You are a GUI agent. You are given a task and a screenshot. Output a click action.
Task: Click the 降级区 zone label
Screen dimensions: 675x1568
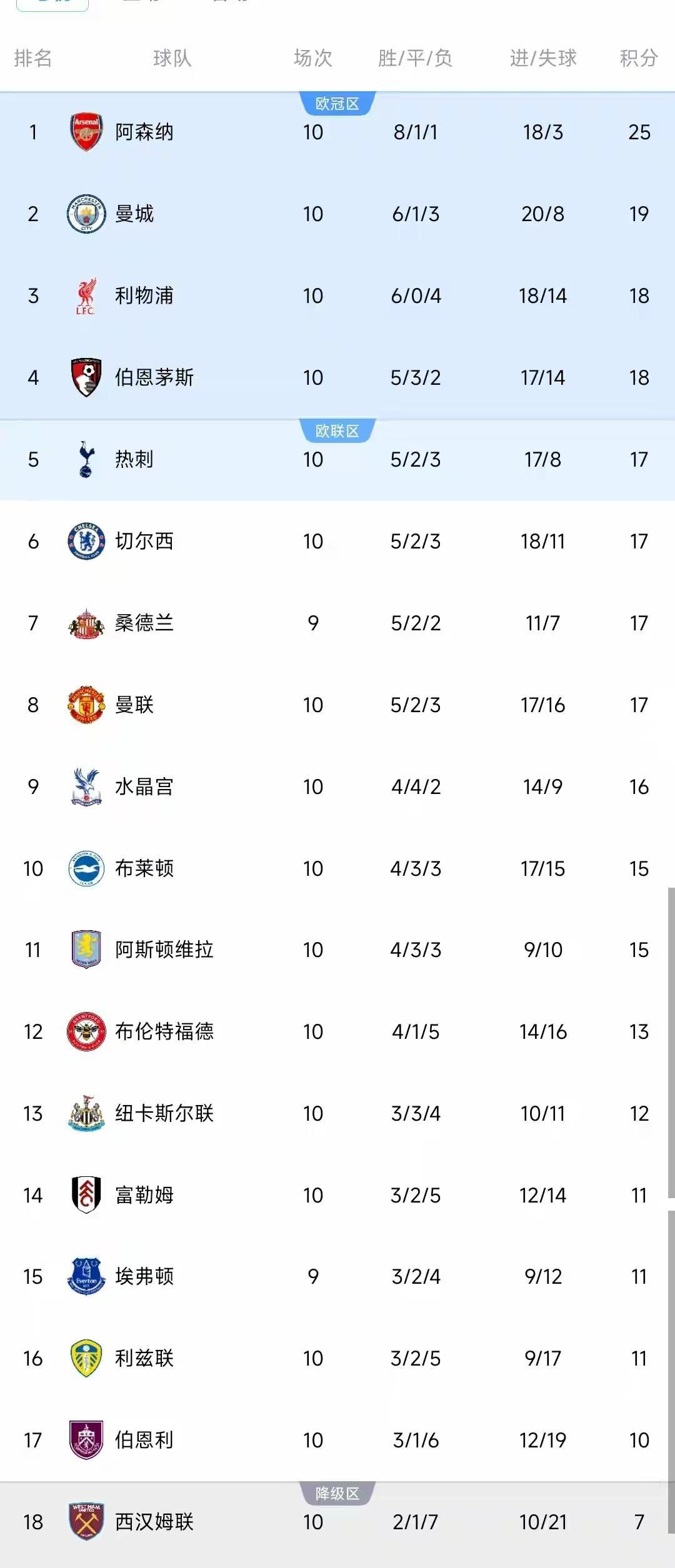click(x=337, y=1494)
